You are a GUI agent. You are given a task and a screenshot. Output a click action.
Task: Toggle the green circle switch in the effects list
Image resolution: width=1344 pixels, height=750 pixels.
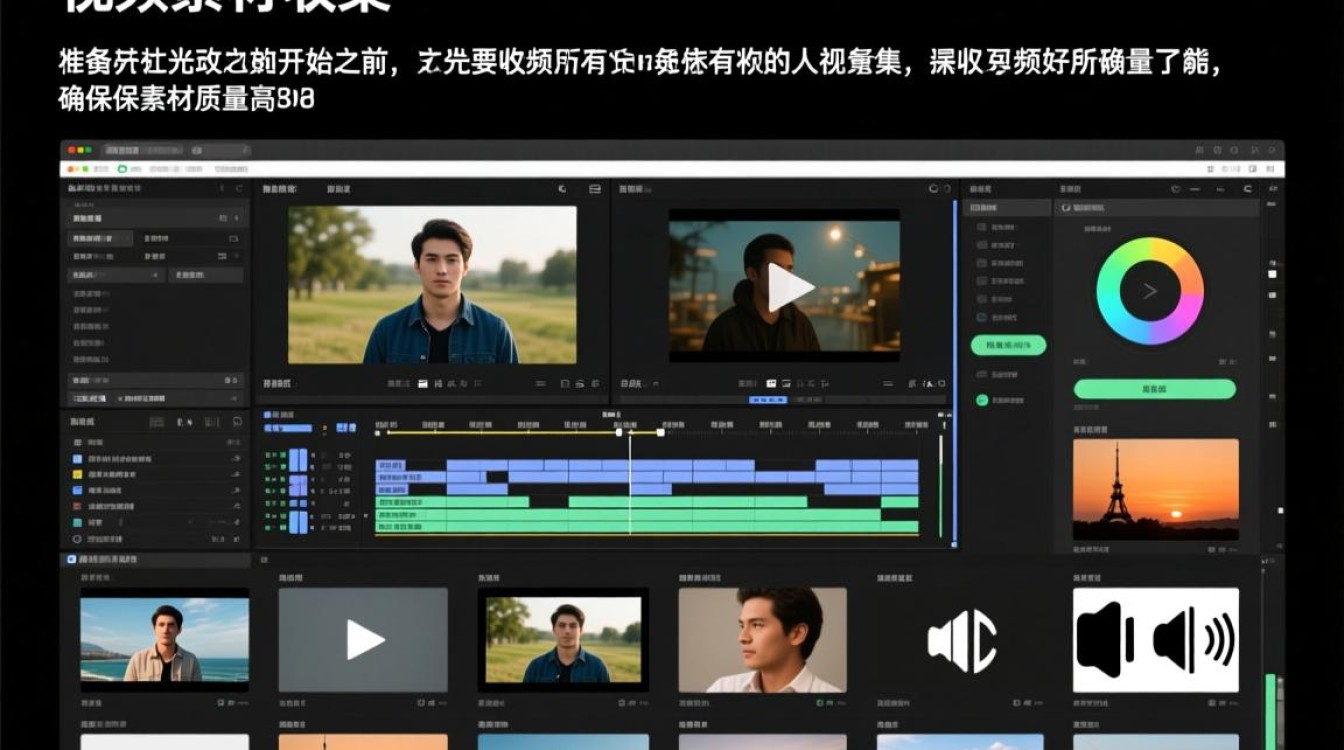click(982, 400)
